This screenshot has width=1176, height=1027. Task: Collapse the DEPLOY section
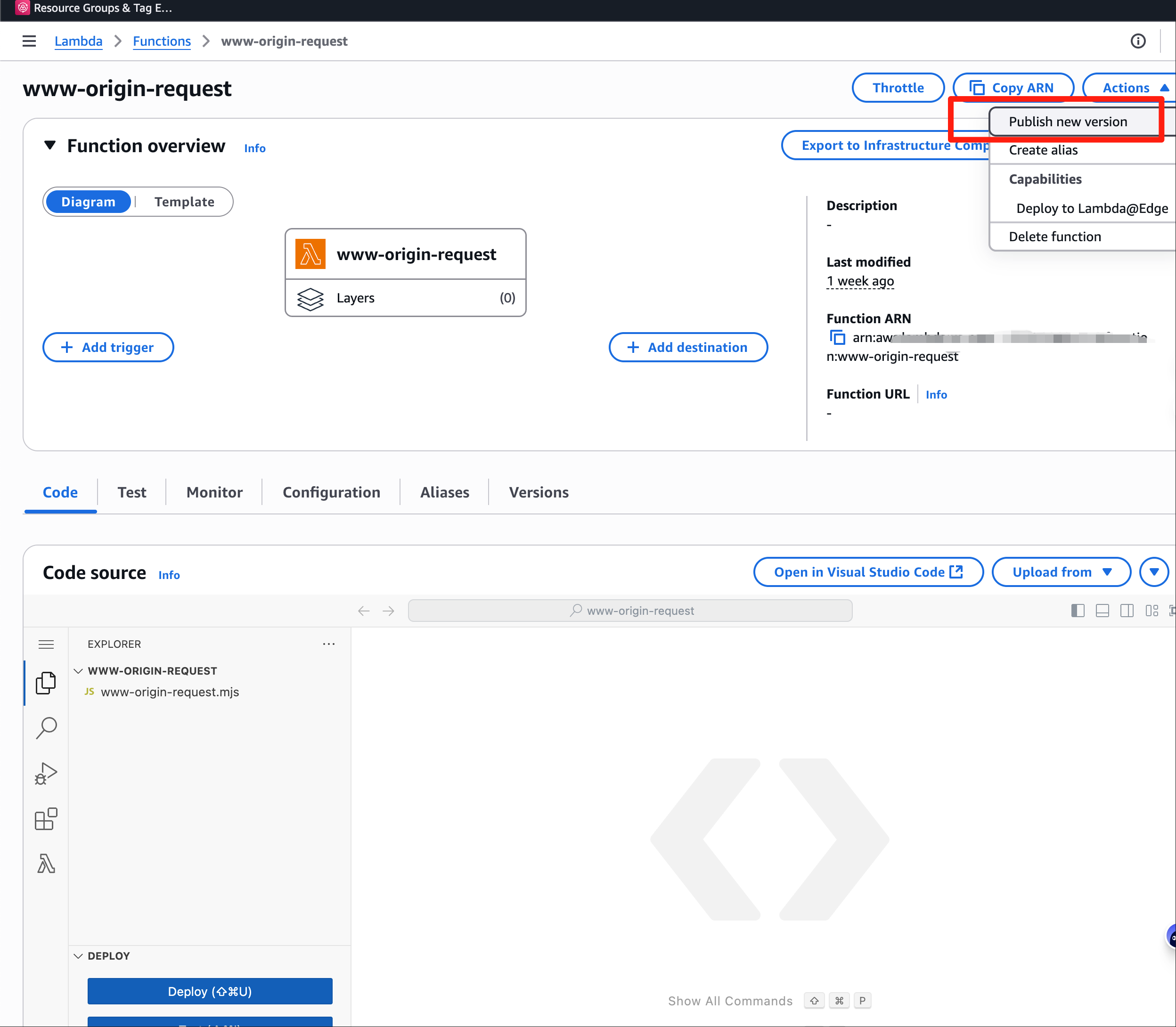click(x=79, y=956)
